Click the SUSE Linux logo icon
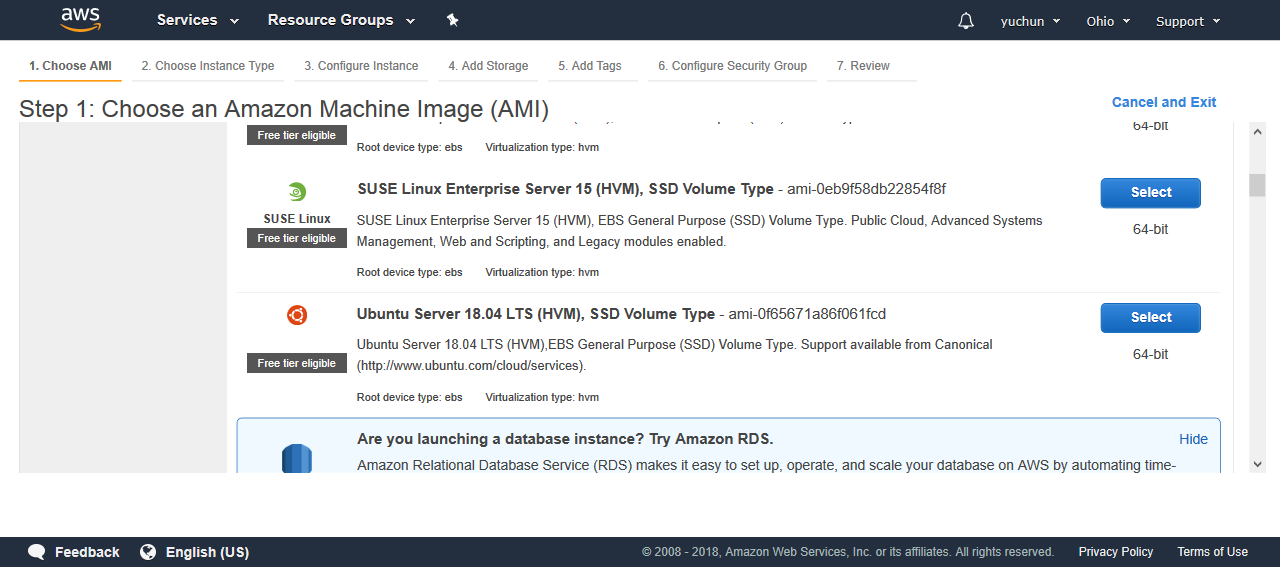 [297, 192]
